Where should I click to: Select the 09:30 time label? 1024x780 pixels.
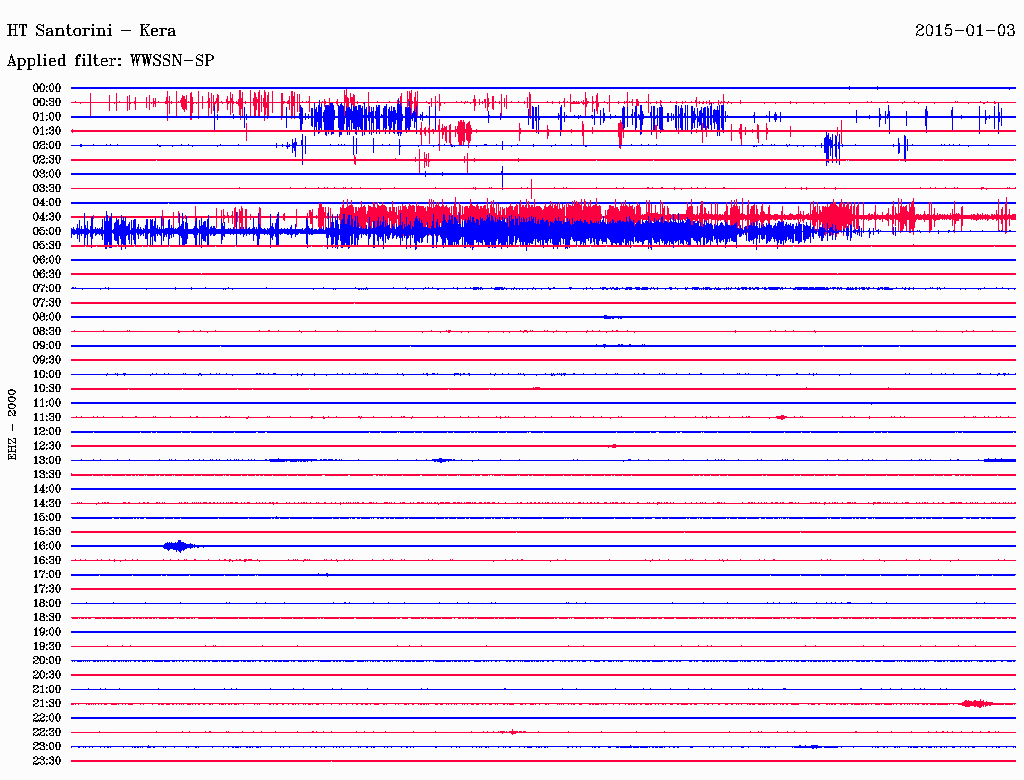click(47, 360)
